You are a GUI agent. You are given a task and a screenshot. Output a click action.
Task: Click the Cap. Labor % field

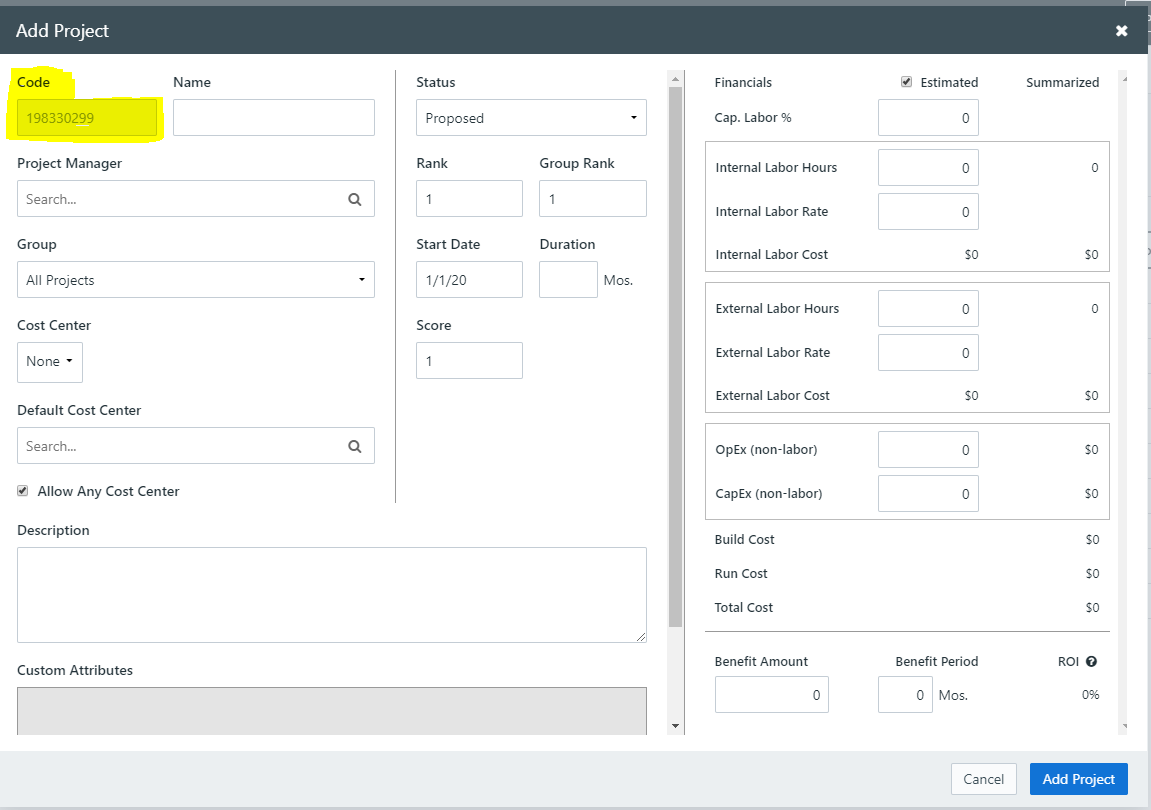pos(928,117)
